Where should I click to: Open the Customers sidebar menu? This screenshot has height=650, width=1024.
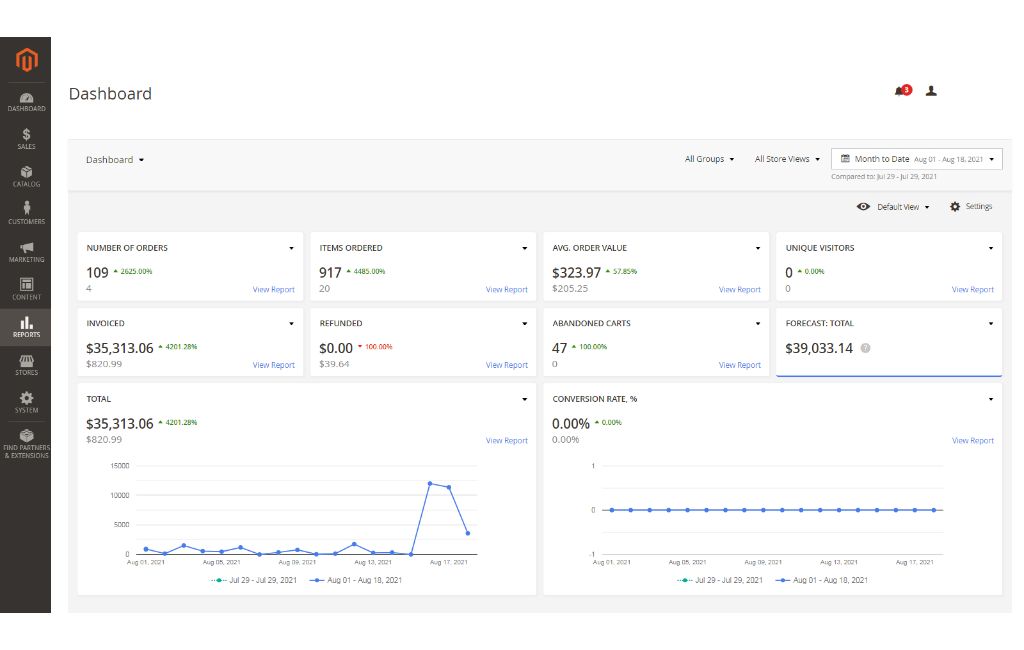(x=26, y=214)
